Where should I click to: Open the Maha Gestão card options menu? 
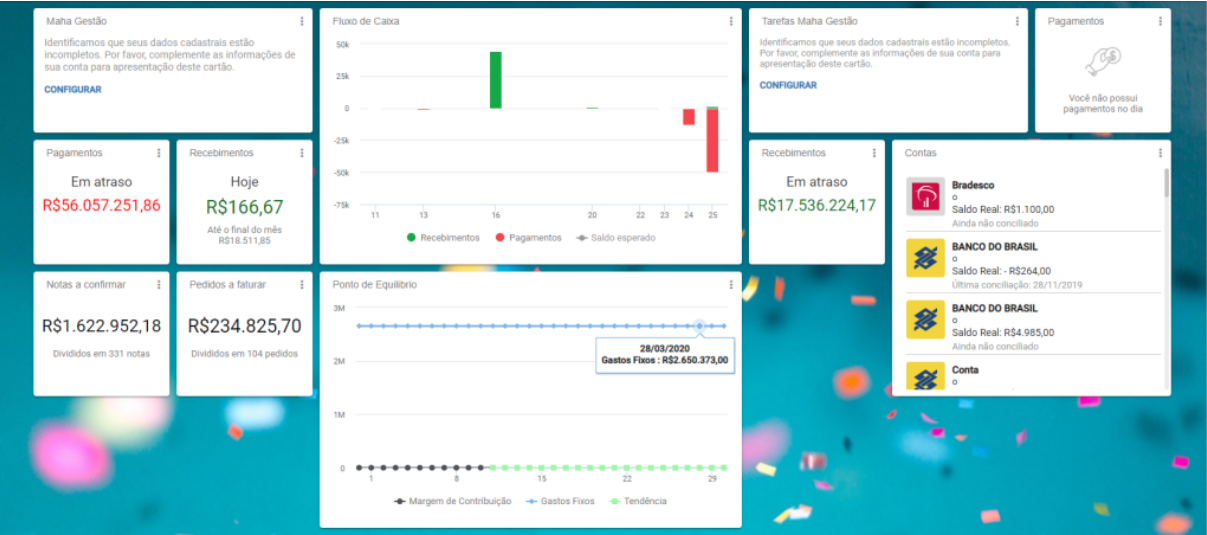pyautogui.click(x=302, y=21)
